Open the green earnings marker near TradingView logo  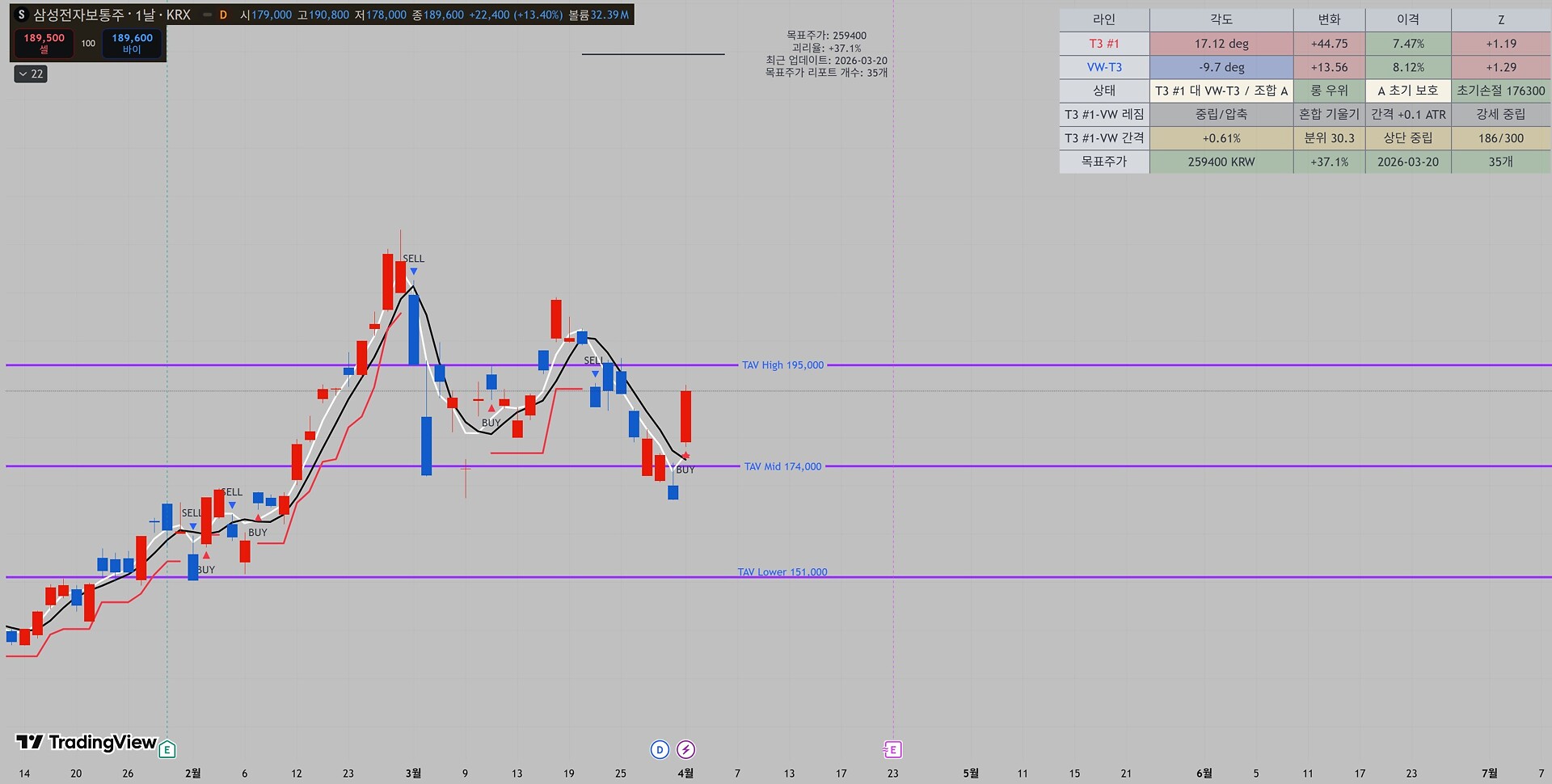[167, 749]
